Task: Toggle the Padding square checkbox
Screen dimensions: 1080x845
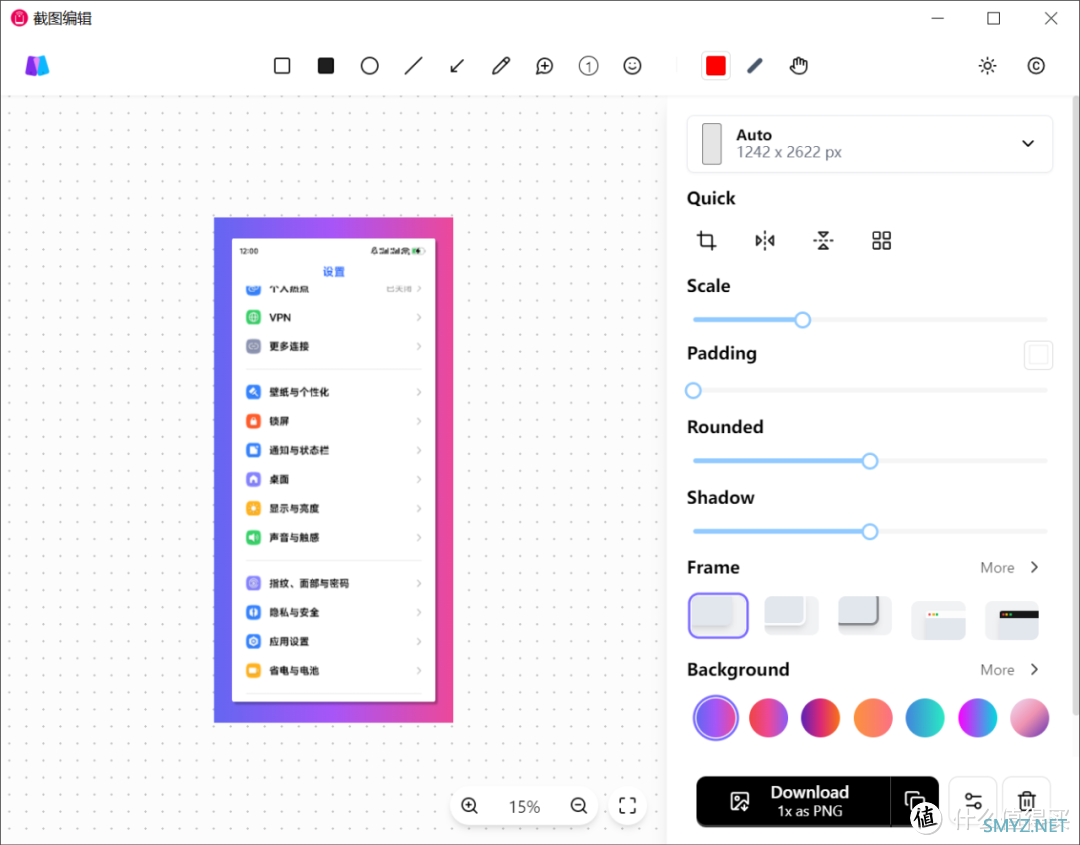Action: coord(1038,355)
